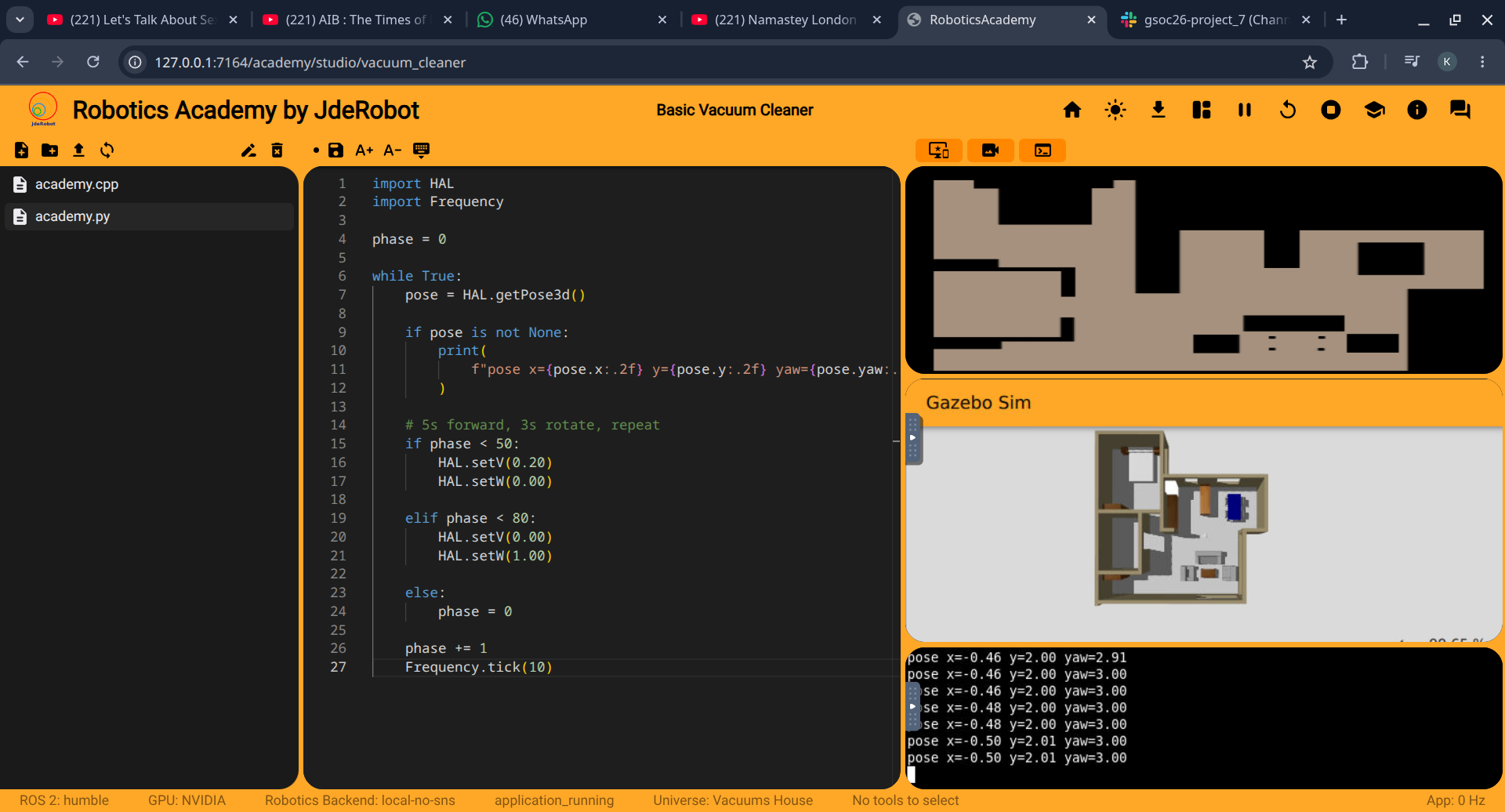This screenshot has width=1505, height=812.
Task: Bookmark this page star icon
Action: 1310,63
